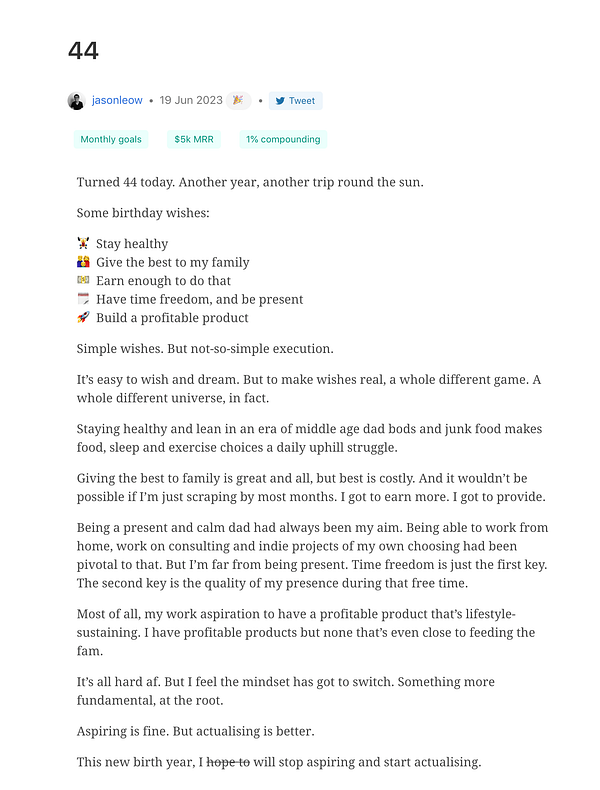Click the jasonleow author avatar

tap(76, 101)
